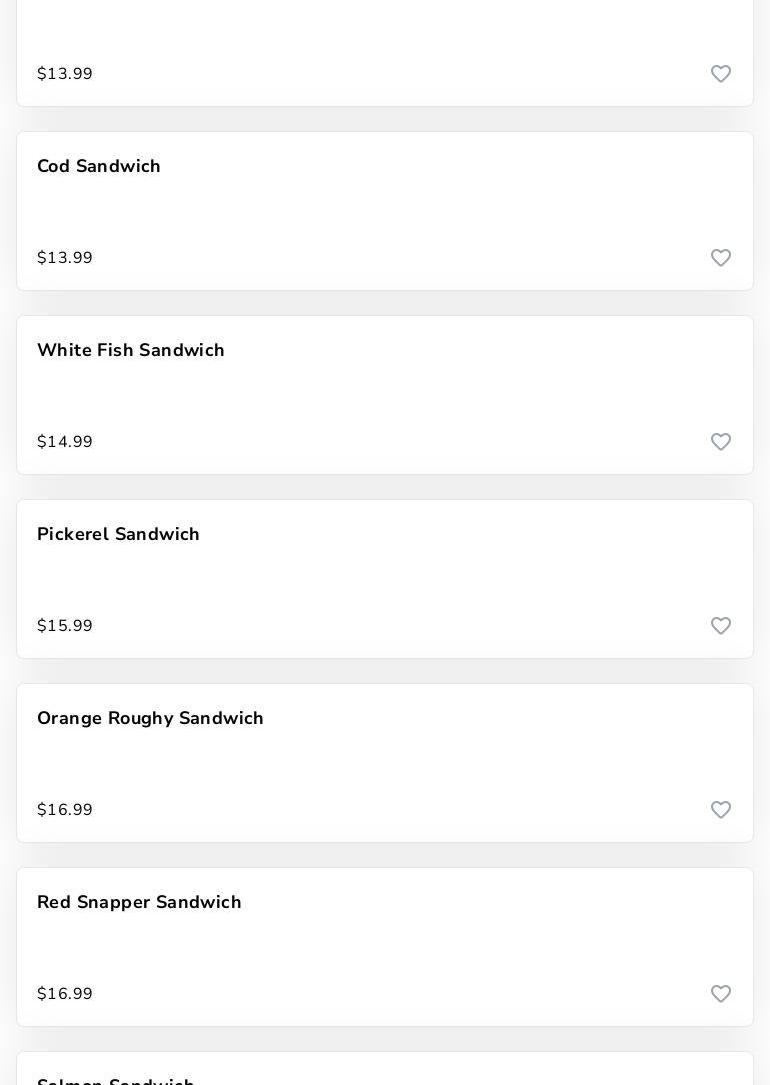The width and height of the screenshot is (770, 1085).
Task: Add Pickerel Sandwich to favorites
Action: (721, 626)
